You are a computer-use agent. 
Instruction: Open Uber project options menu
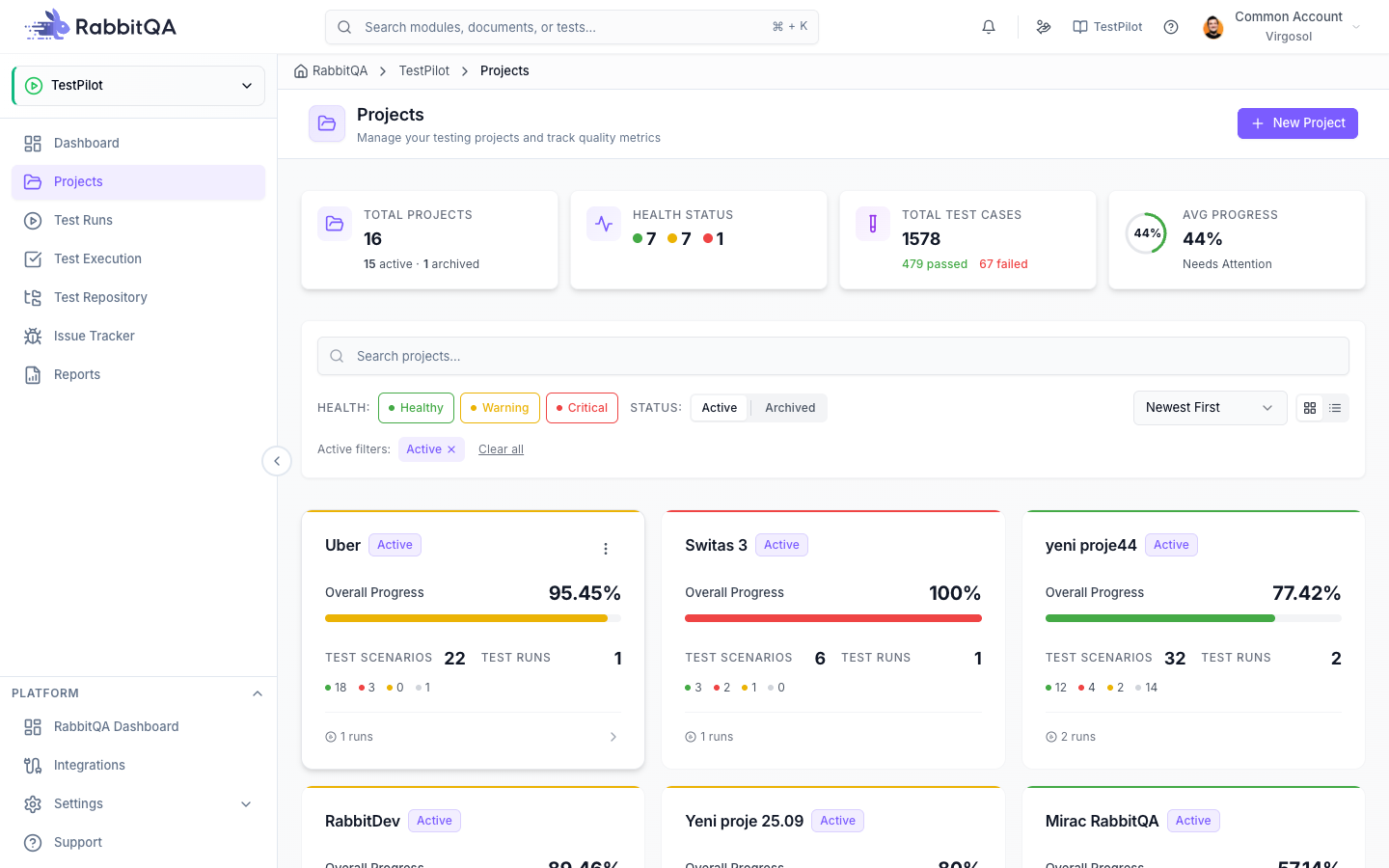point(606,549)
